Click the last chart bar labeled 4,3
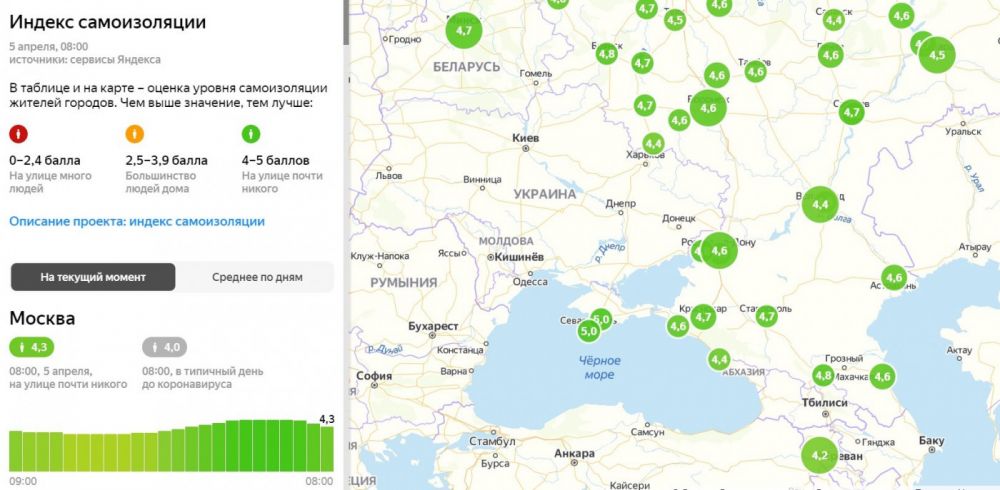 pyautogui.click(x=327, y=446)
